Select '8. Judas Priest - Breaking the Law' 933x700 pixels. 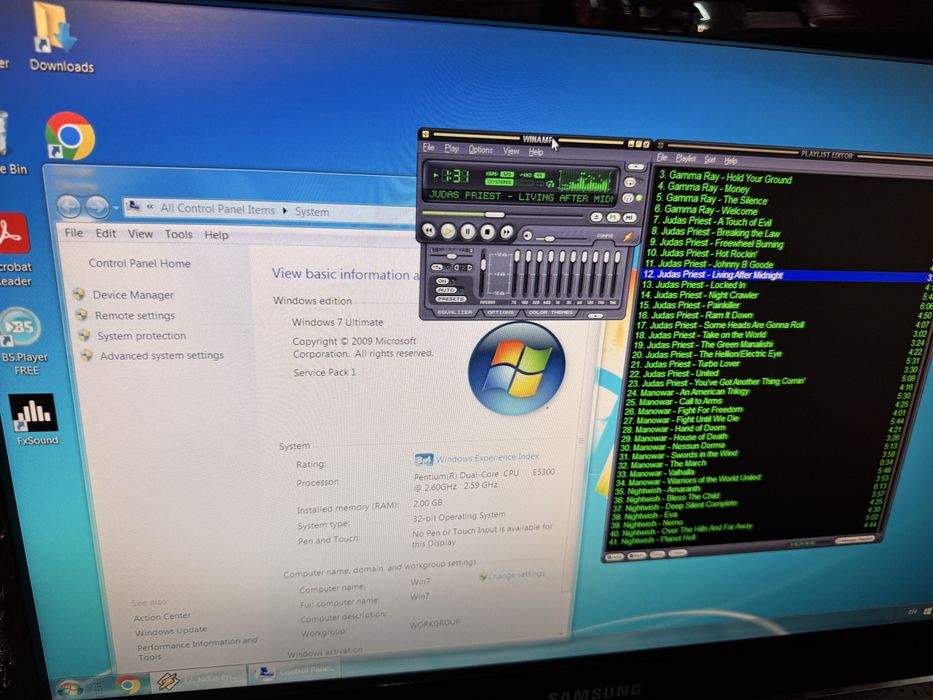coord(715,232)
